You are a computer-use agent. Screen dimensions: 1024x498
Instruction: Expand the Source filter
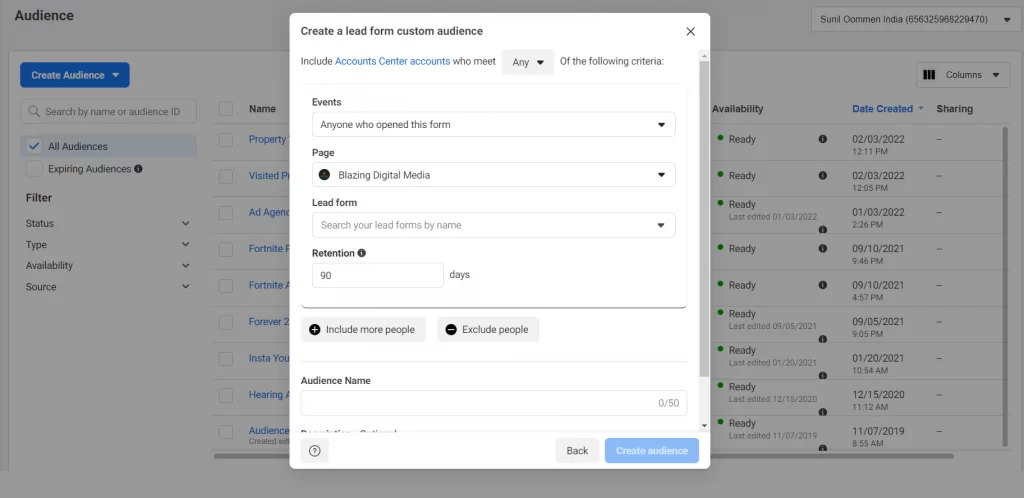click(108, 287)
